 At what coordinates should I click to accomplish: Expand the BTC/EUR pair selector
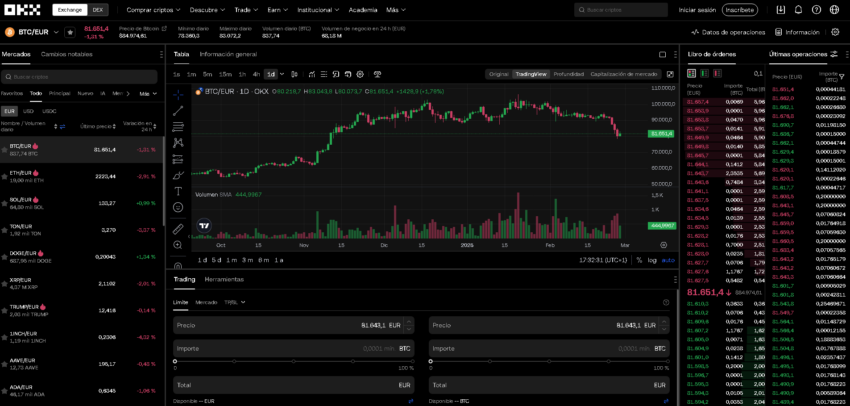point(56,33)
